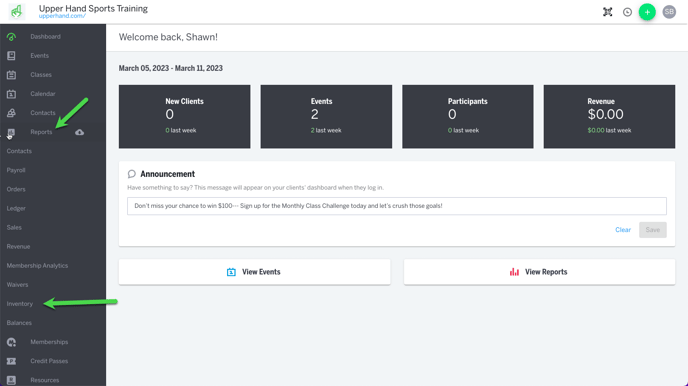
Task: Click the View Reports button
Action: (x=539, y=272)
